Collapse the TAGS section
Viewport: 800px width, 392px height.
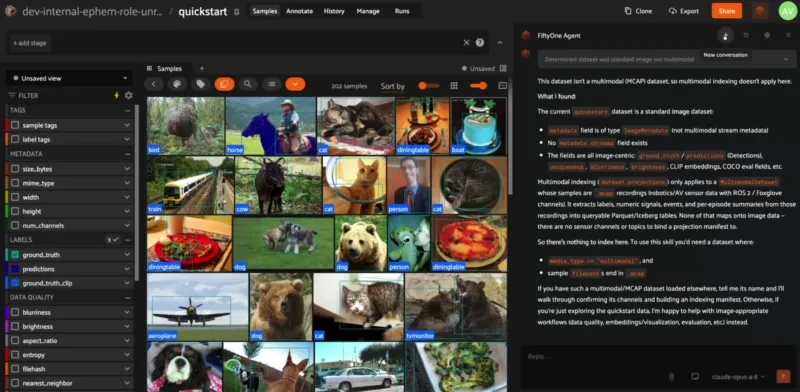128,110
